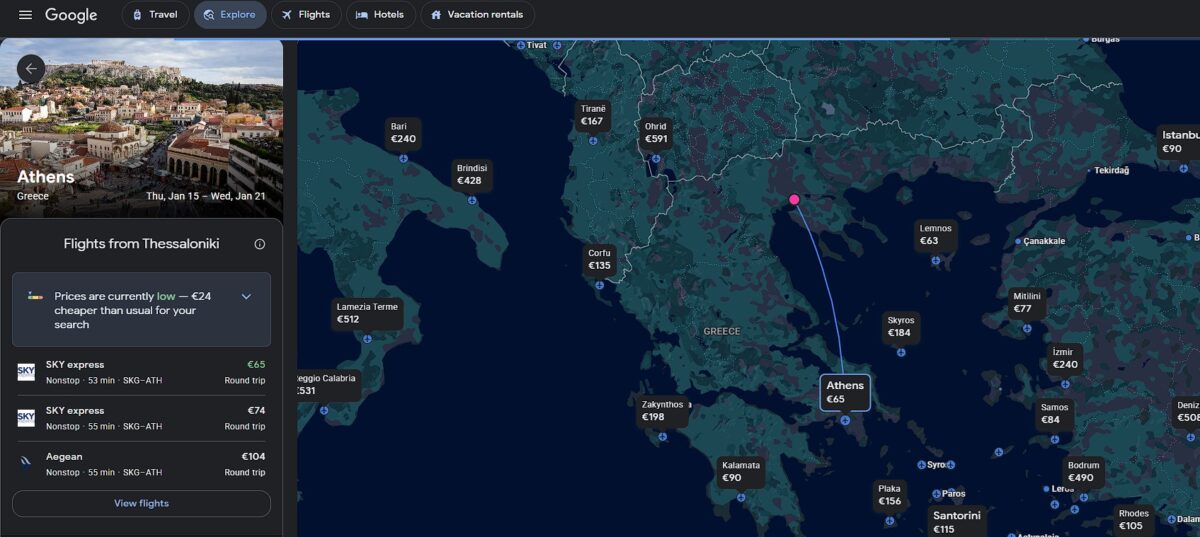Select the Bari €240 map label
Screen dimensions: 1200x537
403,133
